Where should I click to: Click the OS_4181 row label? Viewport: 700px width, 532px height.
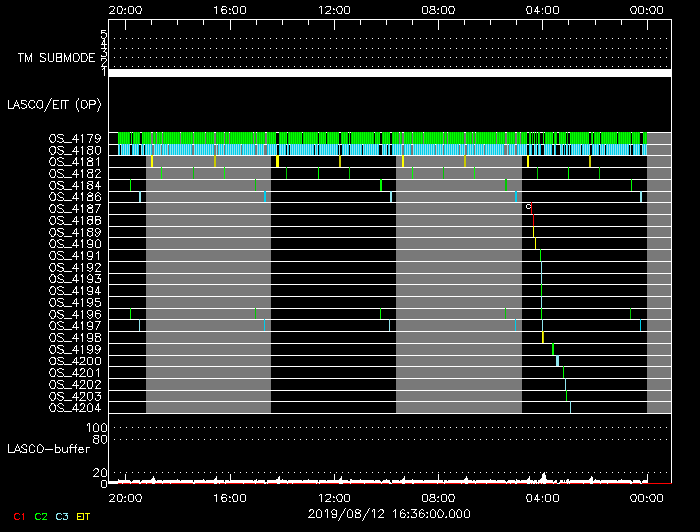coord(74,162)
